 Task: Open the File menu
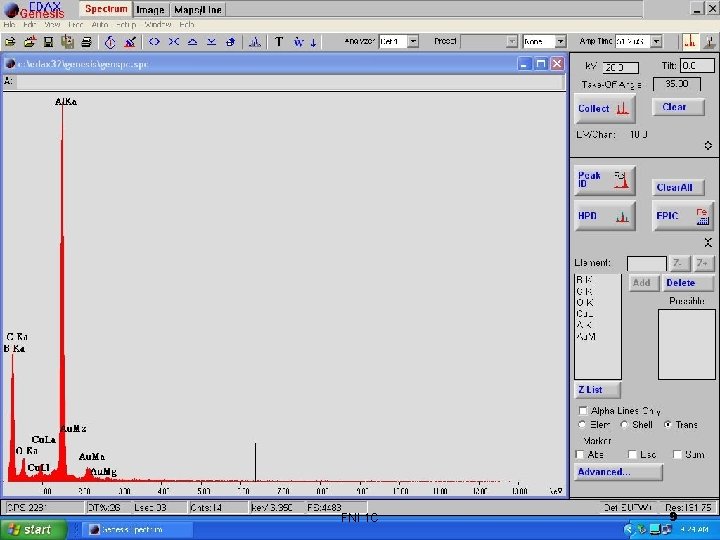coord(9,24)
